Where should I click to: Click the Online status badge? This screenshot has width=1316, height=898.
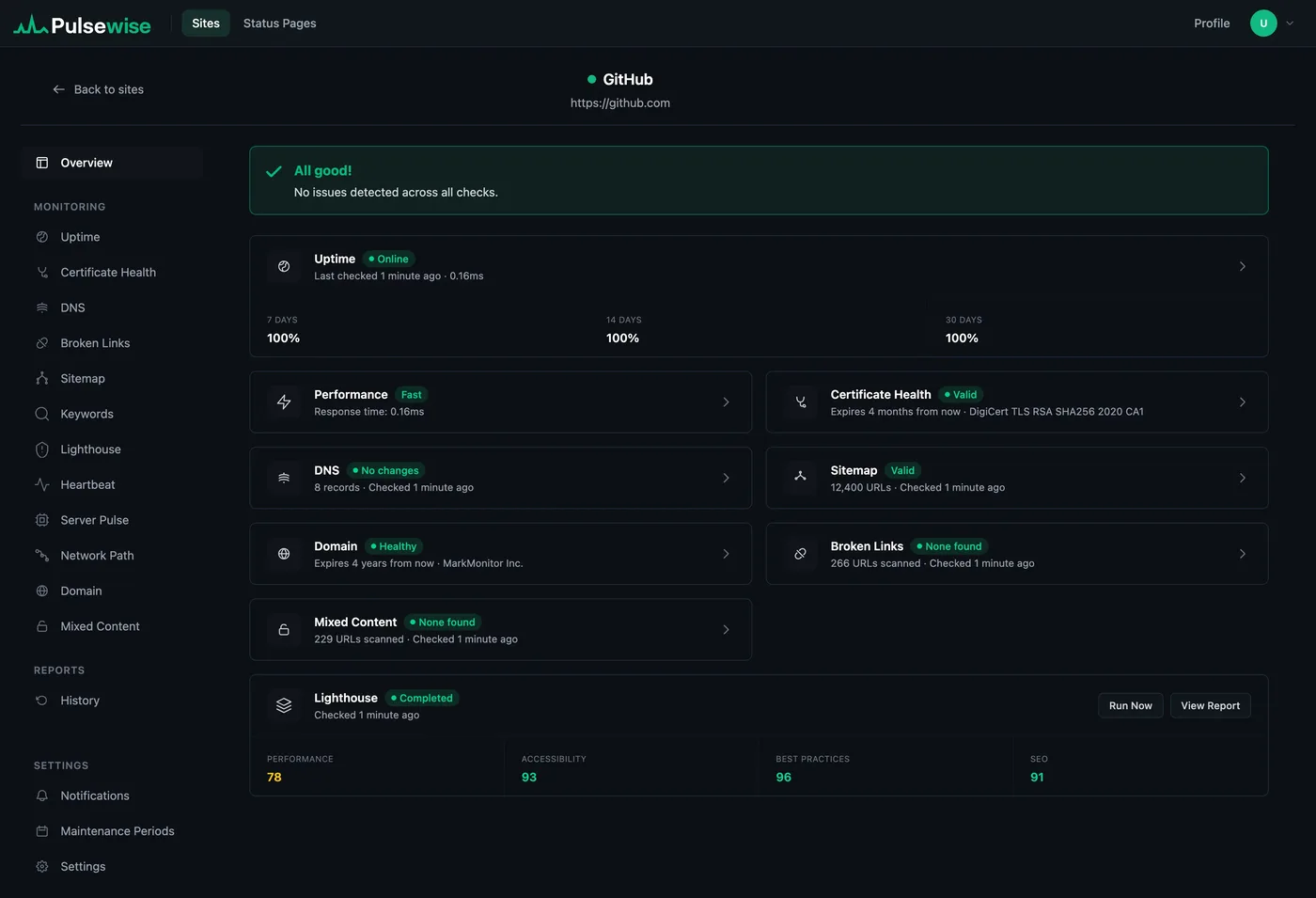[x=390, y=259]
